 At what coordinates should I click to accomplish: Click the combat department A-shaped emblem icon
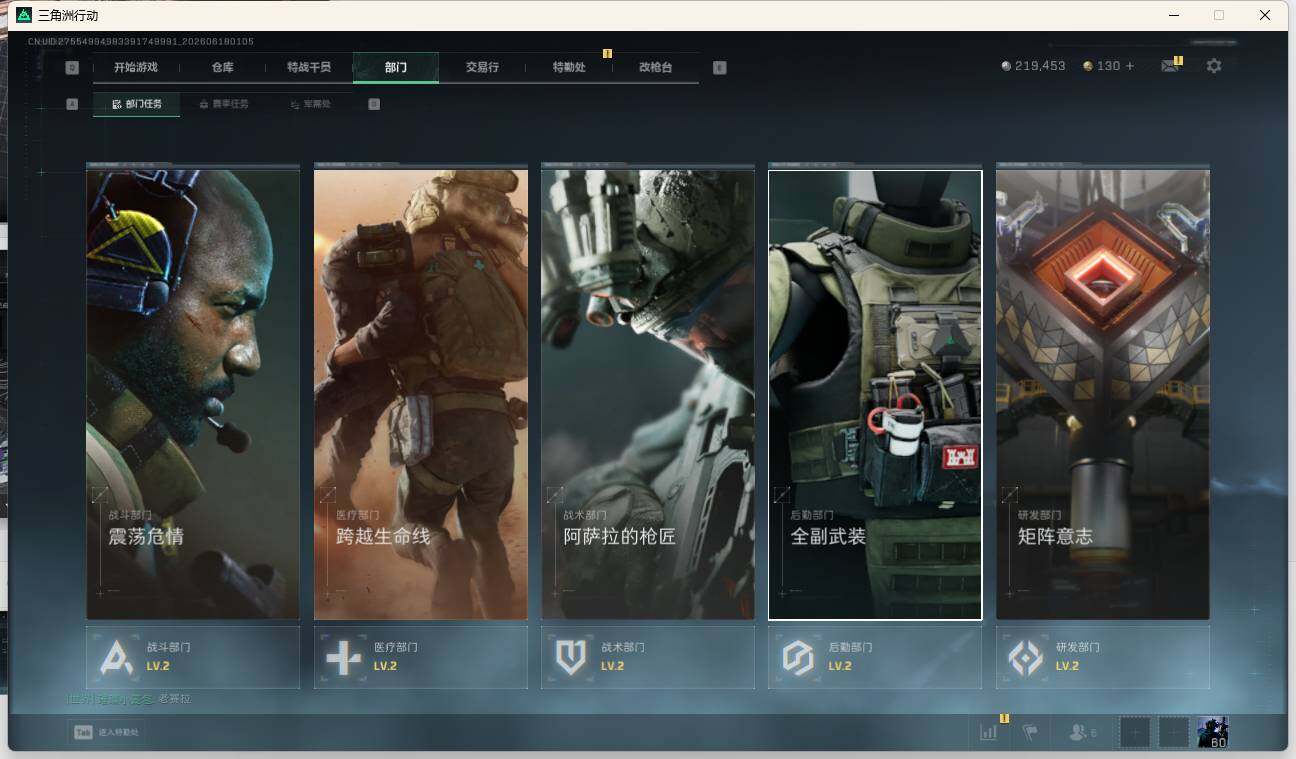116,658
